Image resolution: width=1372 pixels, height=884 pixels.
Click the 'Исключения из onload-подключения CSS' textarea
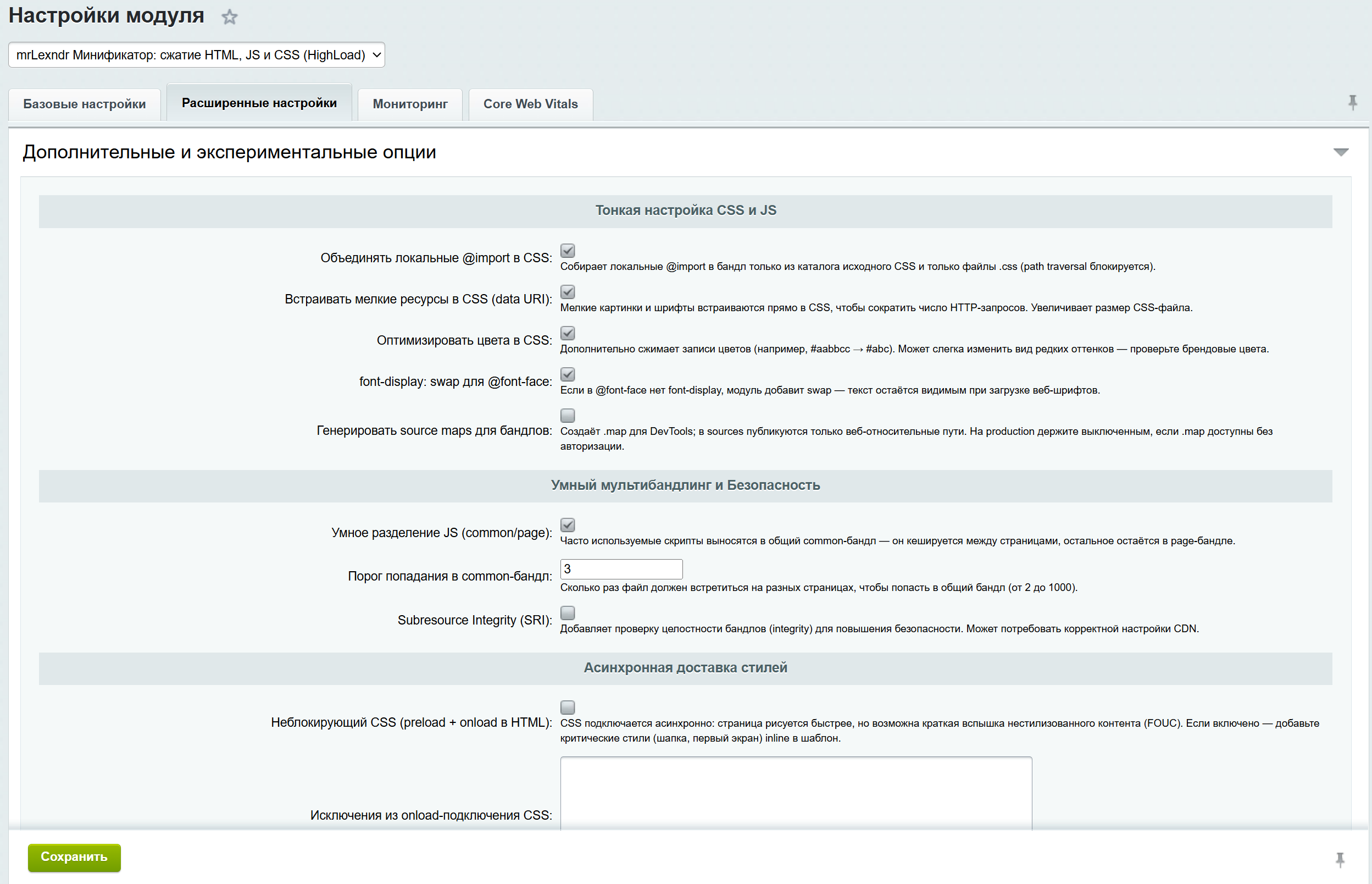(x=796, y=793)
